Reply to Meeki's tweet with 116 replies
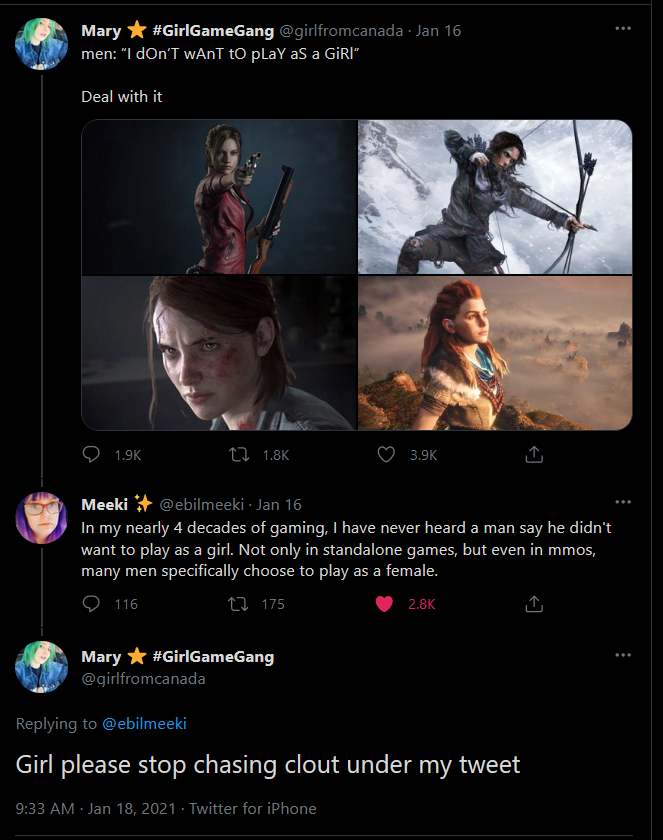 click(91, 604)
